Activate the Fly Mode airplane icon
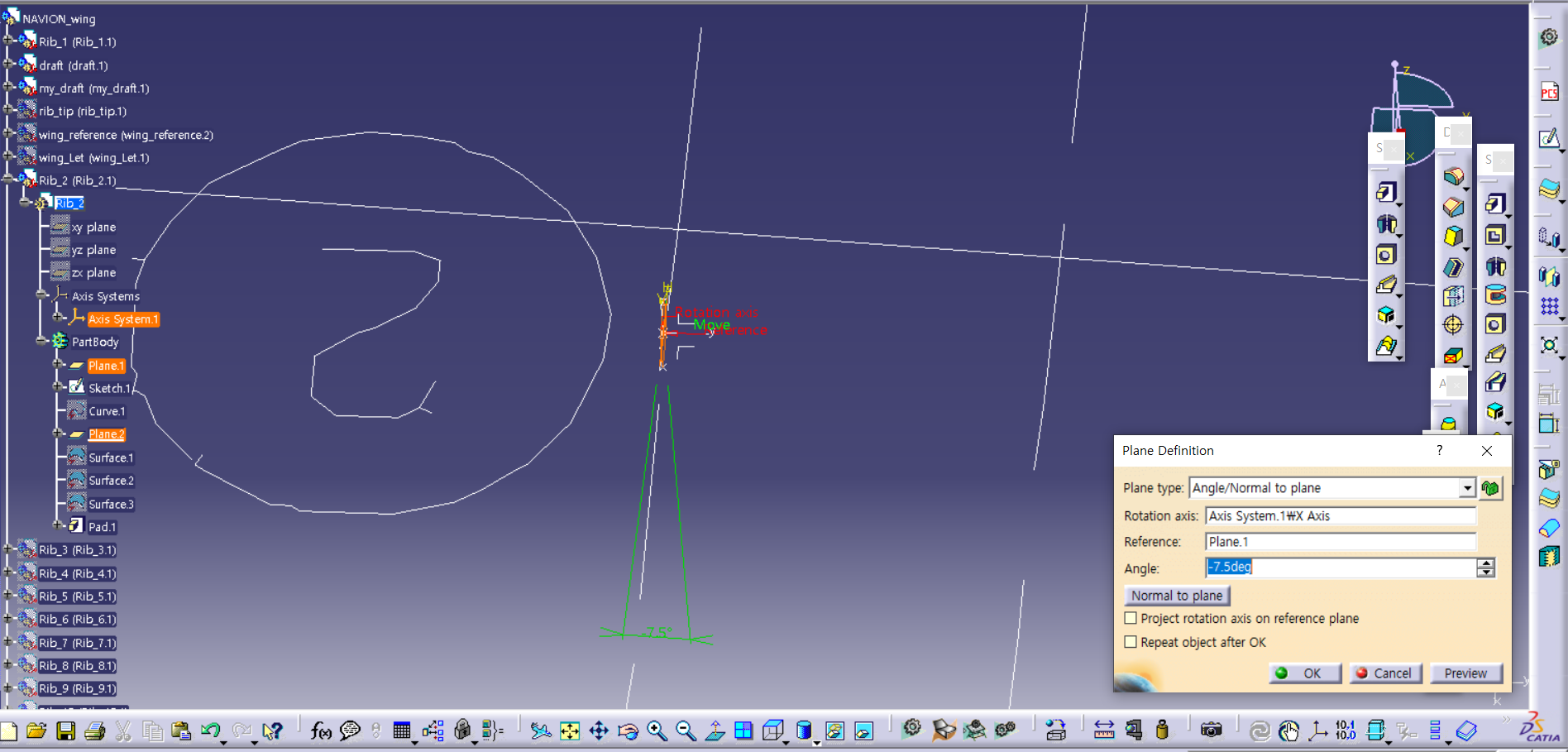Viewport: 1568px width, 752px height. pyautogui.click(x=541, y=730)
